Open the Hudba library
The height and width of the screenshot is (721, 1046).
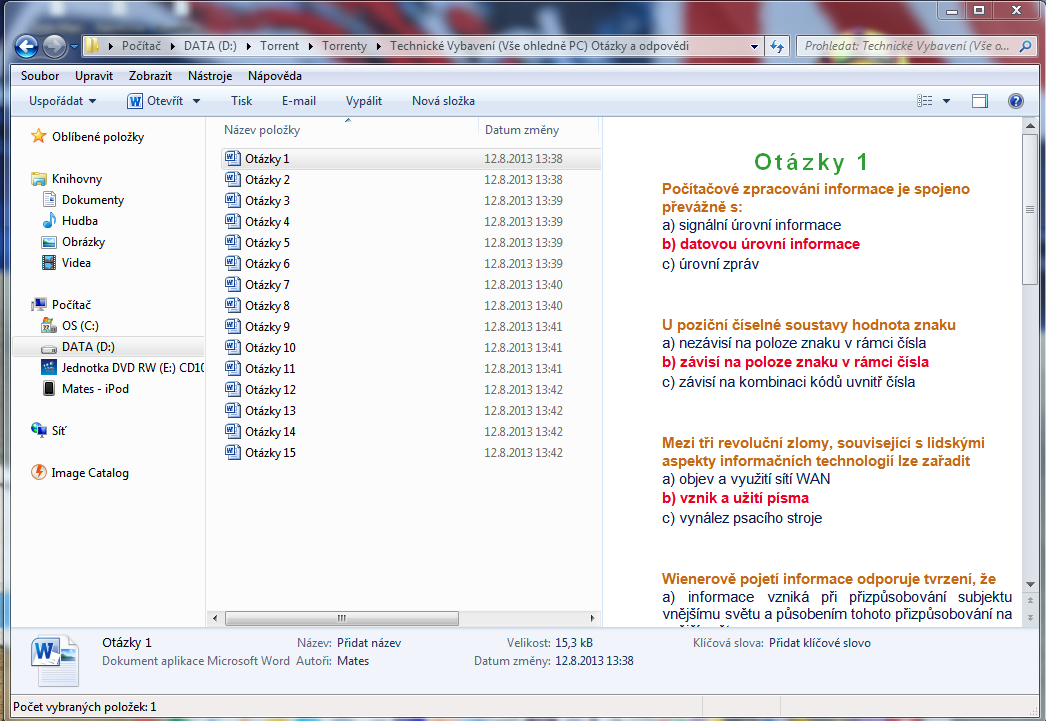(x=79, y=221)
